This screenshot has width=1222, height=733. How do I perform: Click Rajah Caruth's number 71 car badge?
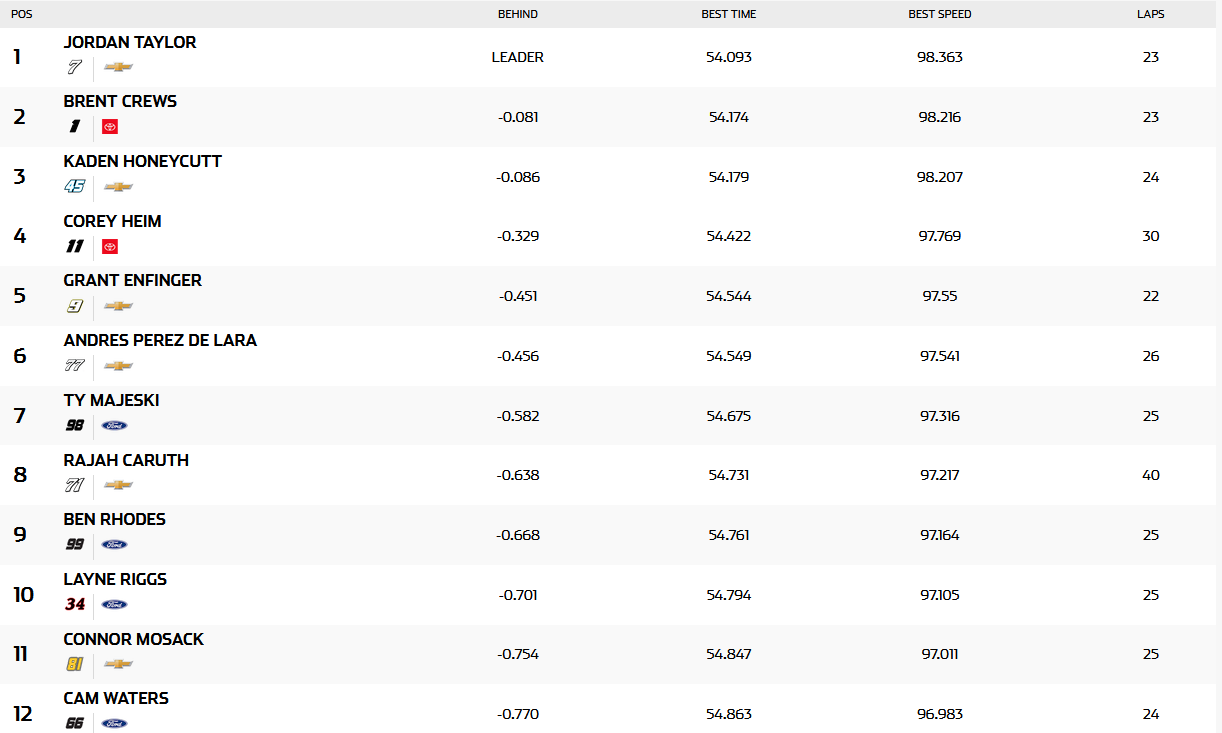pyautogui.click(x=75, y=485)
